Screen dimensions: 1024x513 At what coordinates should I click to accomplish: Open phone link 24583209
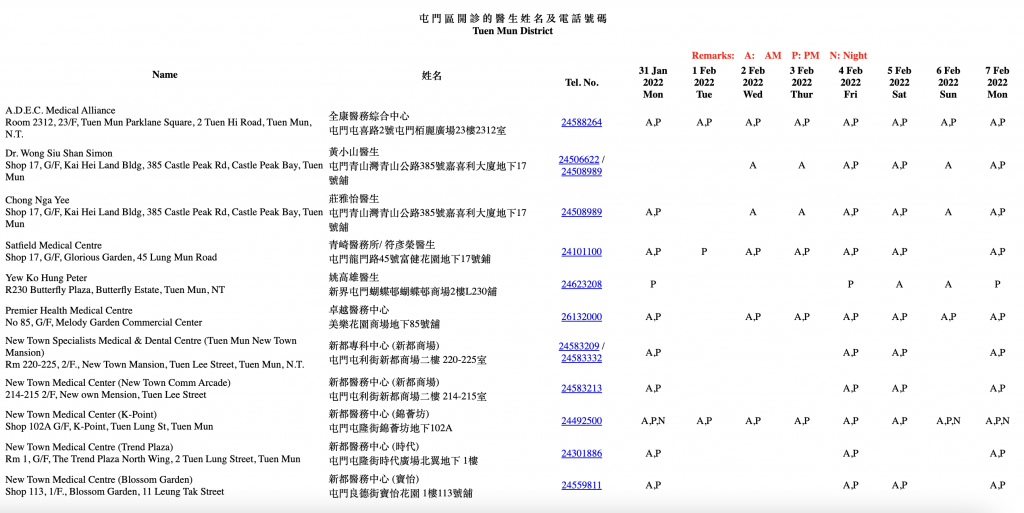[x=579, y=346]
